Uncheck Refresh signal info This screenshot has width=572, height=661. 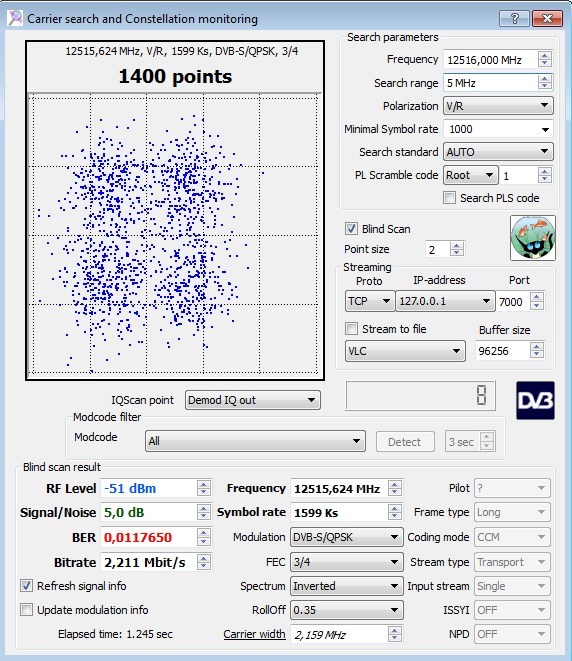(26, 586)
